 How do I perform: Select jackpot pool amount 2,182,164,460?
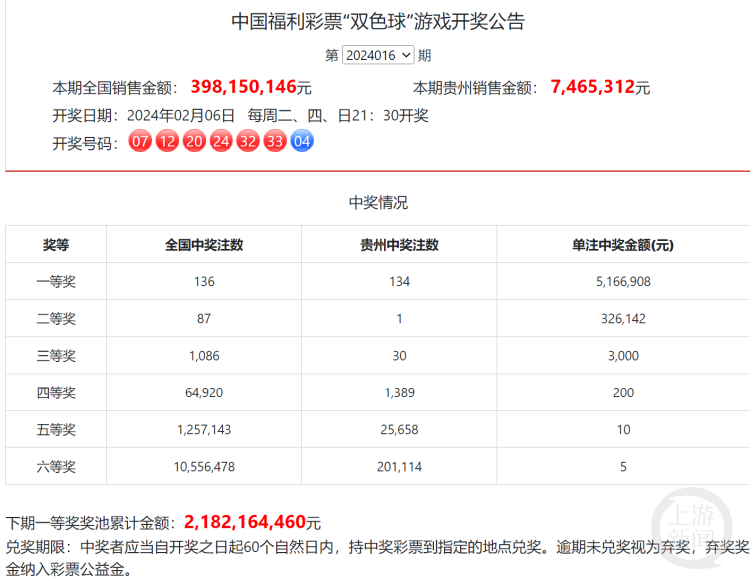(245, 522)
